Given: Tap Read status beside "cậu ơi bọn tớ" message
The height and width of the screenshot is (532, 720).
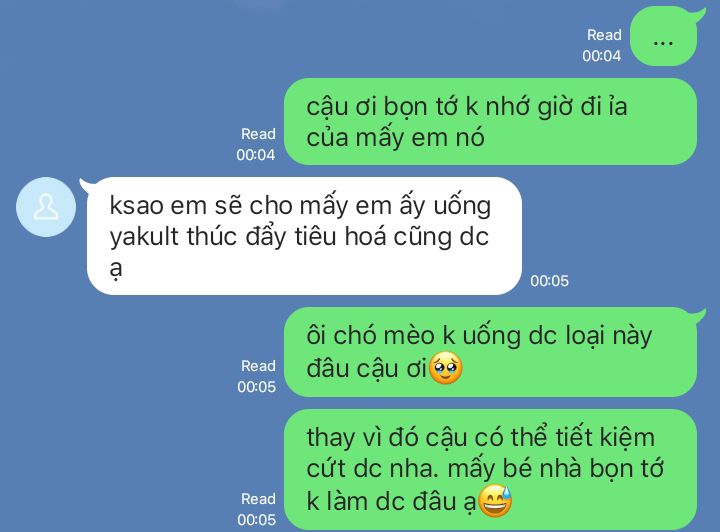Looking at the screenshot, I should tap(256, 144).
